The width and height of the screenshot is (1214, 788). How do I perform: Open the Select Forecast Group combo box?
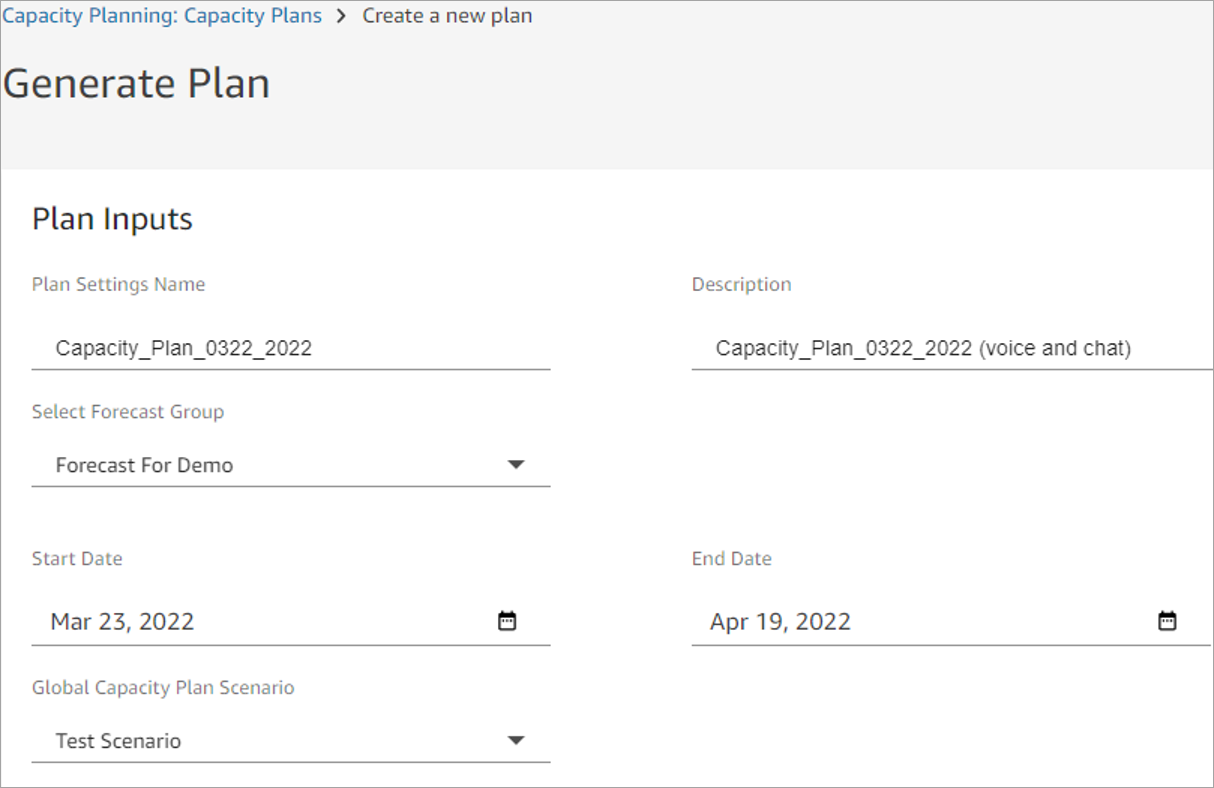(x=291, y=465)
